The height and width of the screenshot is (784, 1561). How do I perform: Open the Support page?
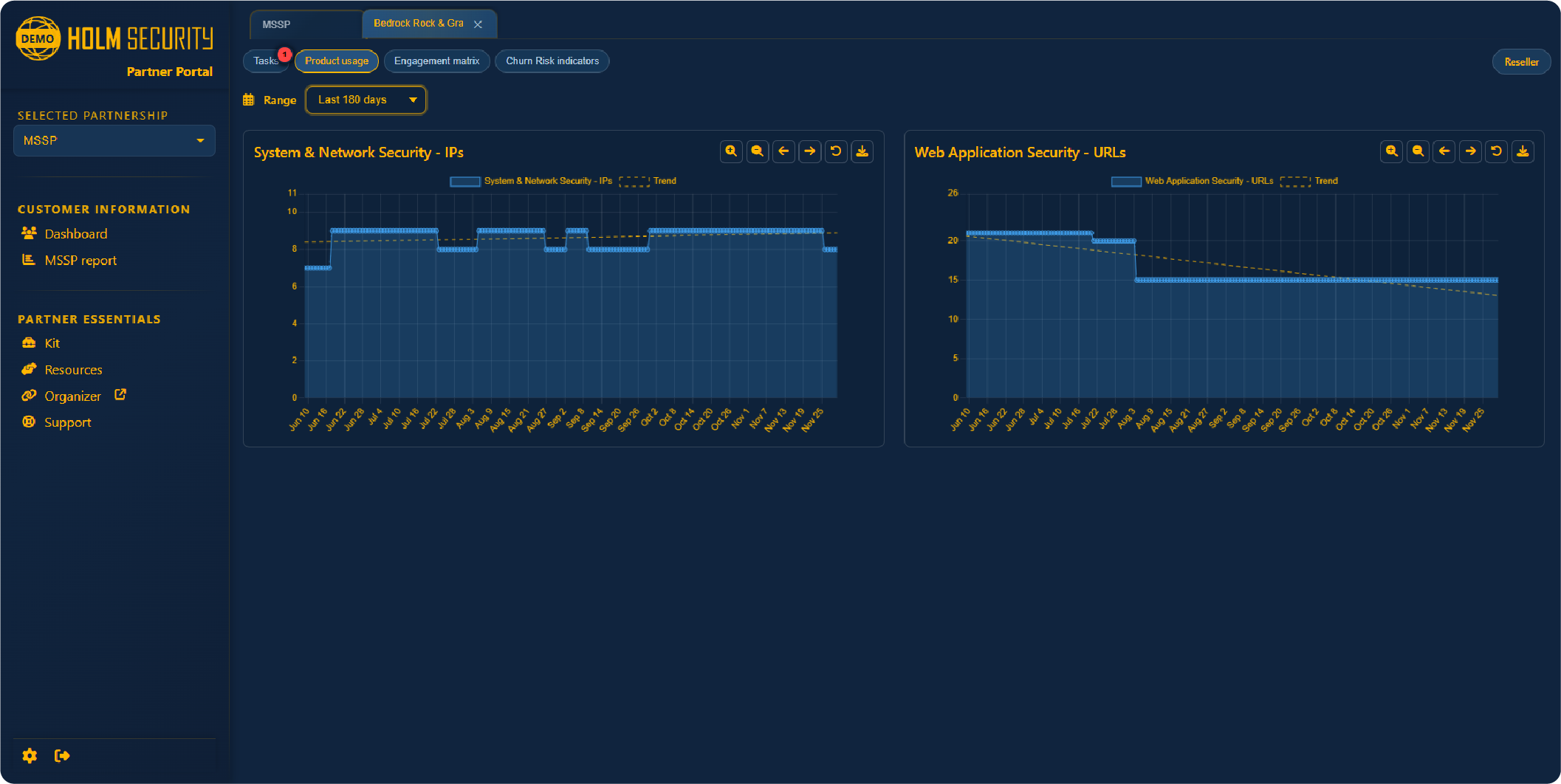point(67,422)
